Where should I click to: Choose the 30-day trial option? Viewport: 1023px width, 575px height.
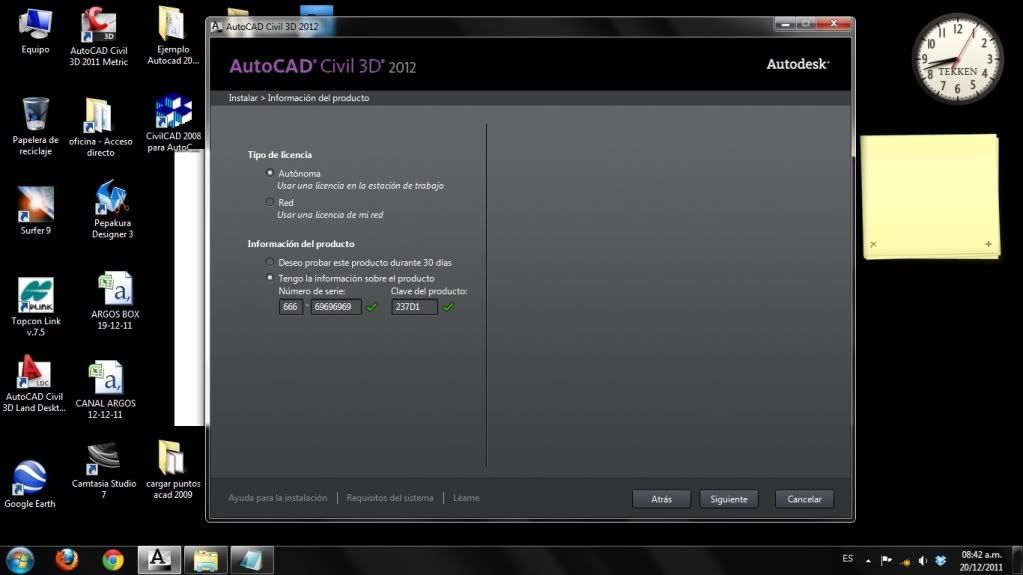click(x=269, y=262)
